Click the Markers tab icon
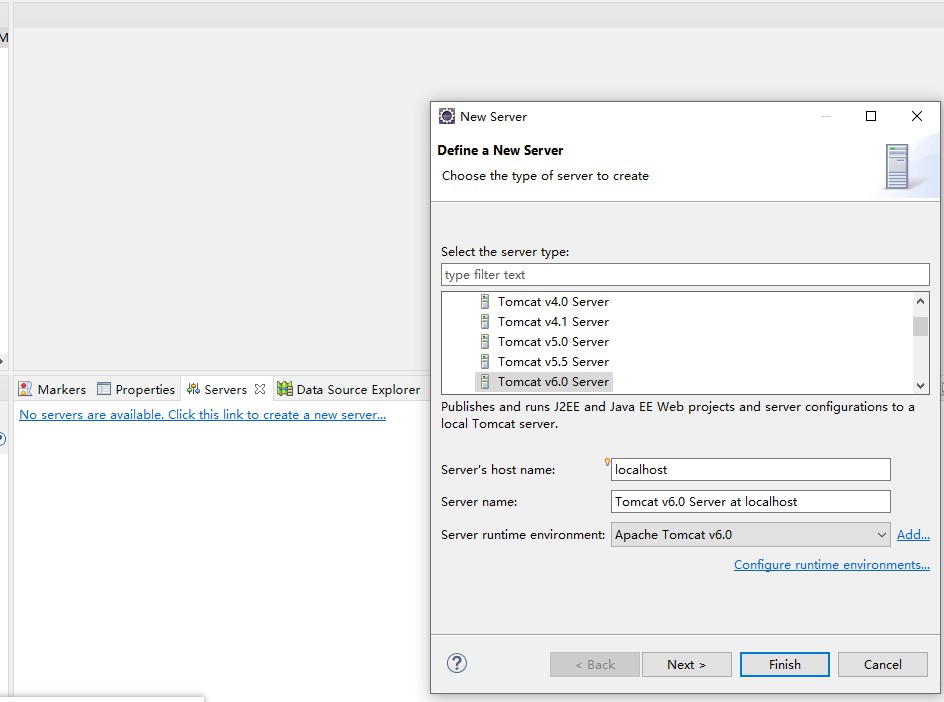 click(25, 389)
